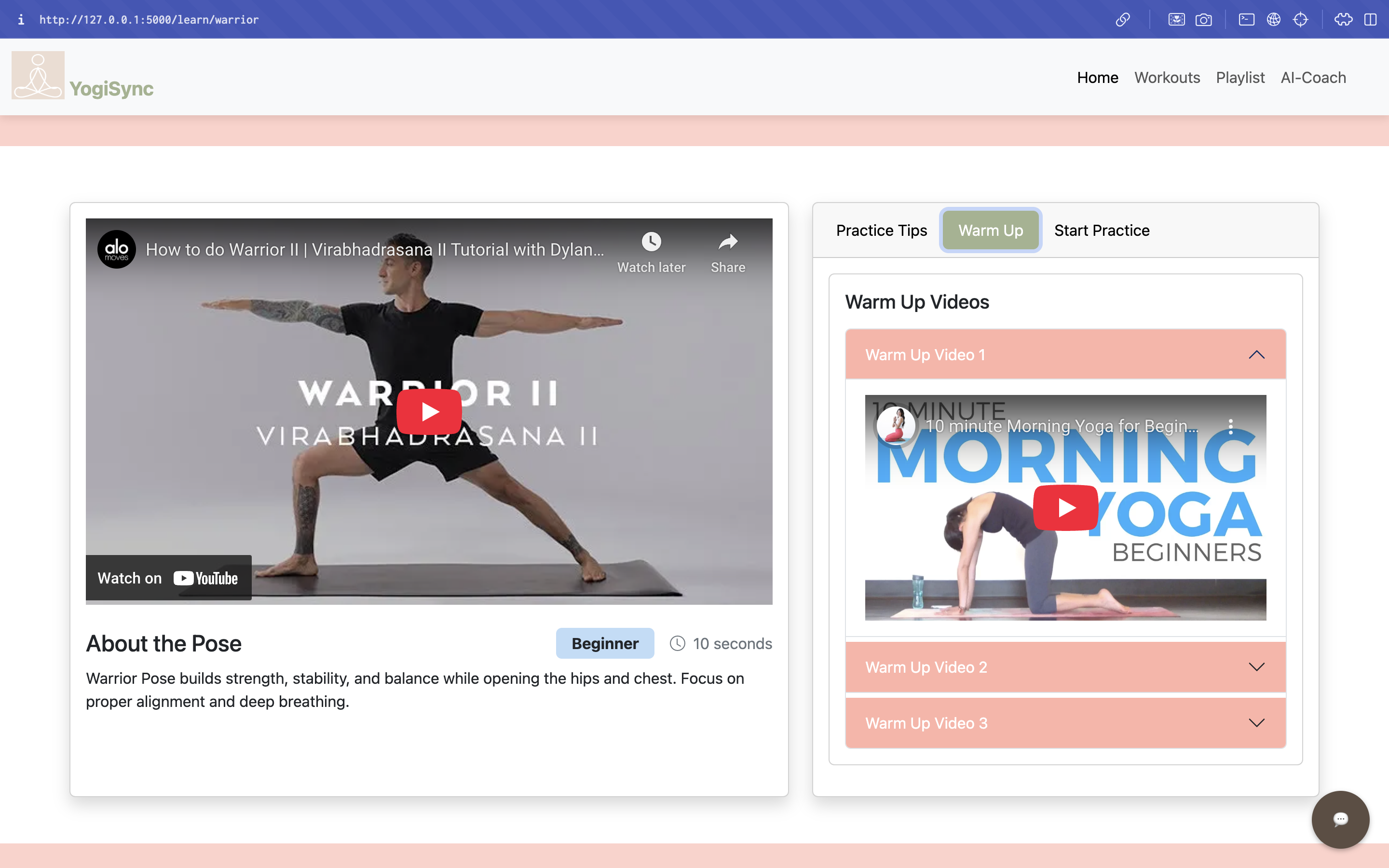Open the Workouts nav link
Viewport: 1389px width, 868px height.
coord(1167,78)
